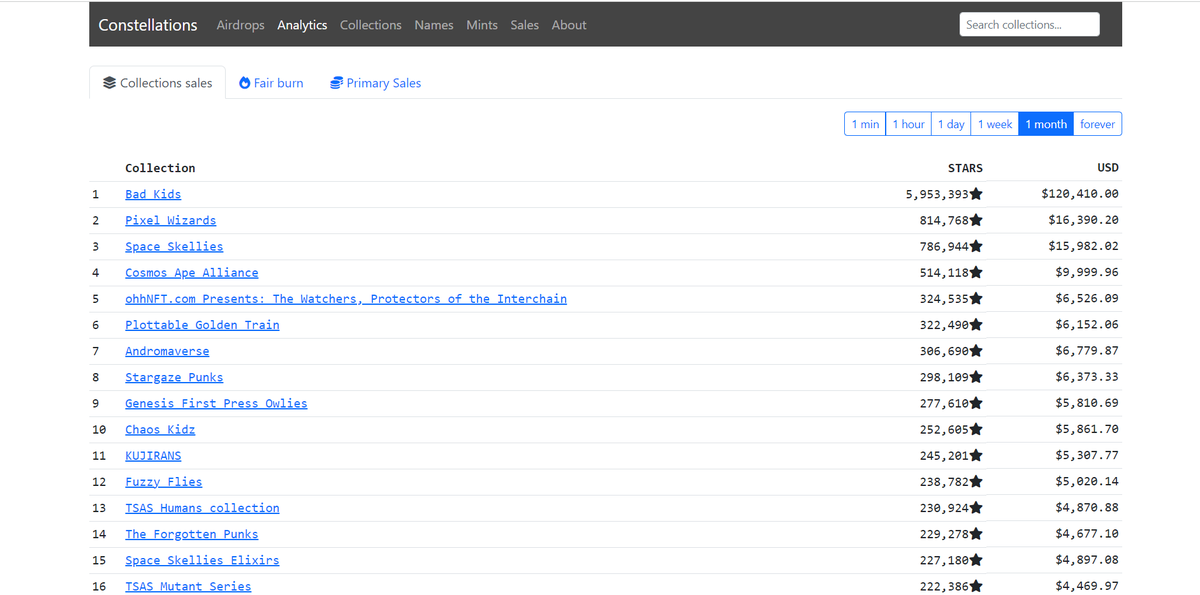Click the star icon beside 514,118
Screen dimensions: 1200x595
pyautogui.click(x=976, y=272)
